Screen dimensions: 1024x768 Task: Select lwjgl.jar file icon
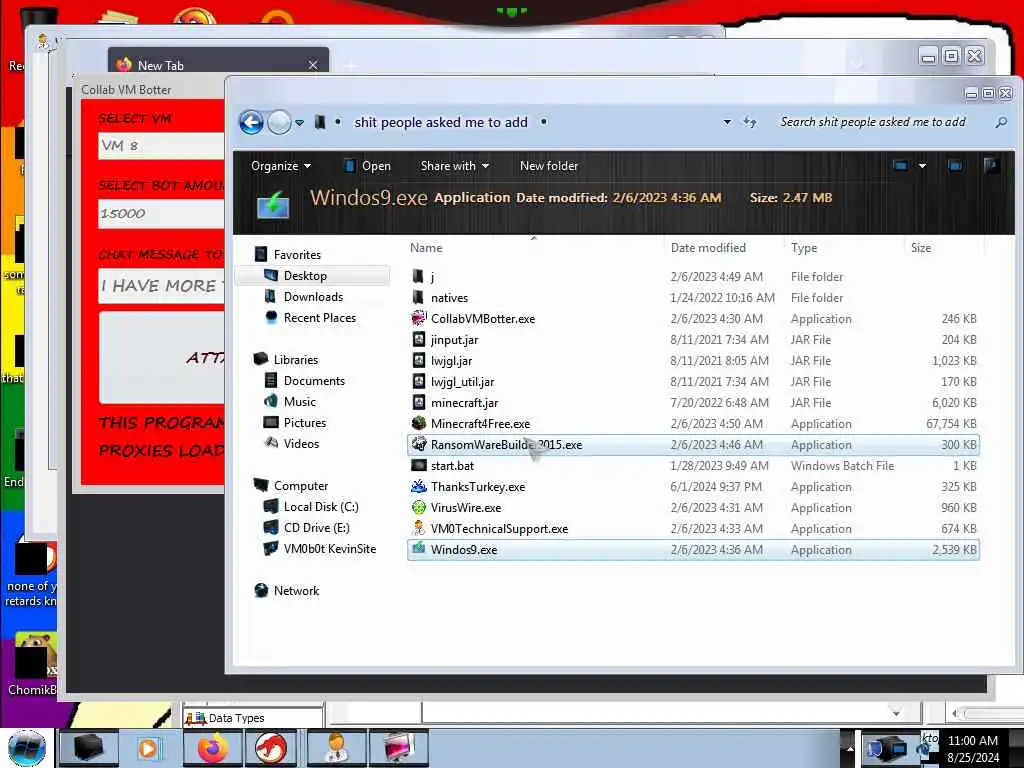[418, 360]
